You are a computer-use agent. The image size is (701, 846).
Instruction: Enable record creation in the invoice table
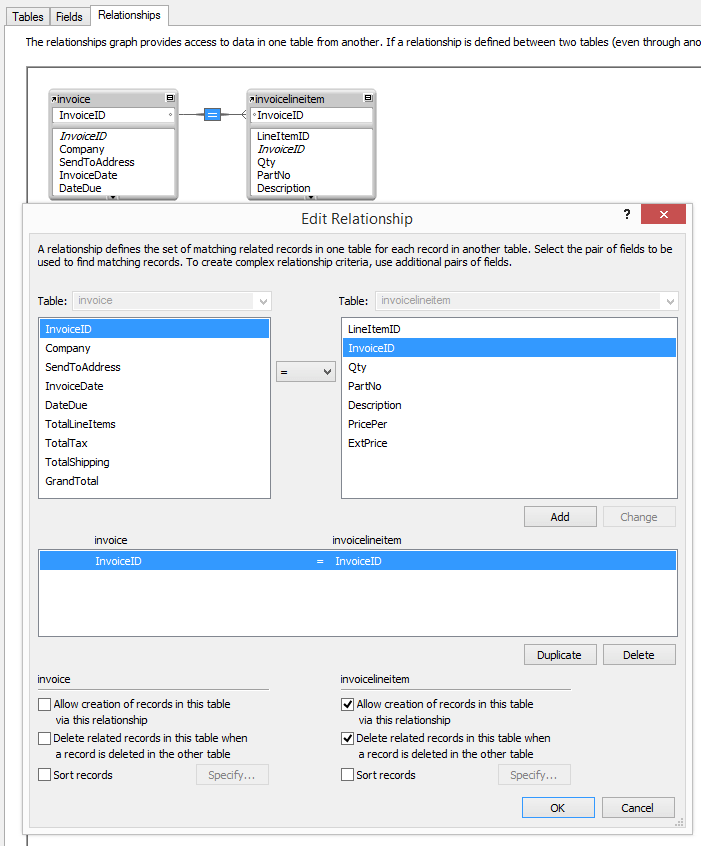coord(44,704)
